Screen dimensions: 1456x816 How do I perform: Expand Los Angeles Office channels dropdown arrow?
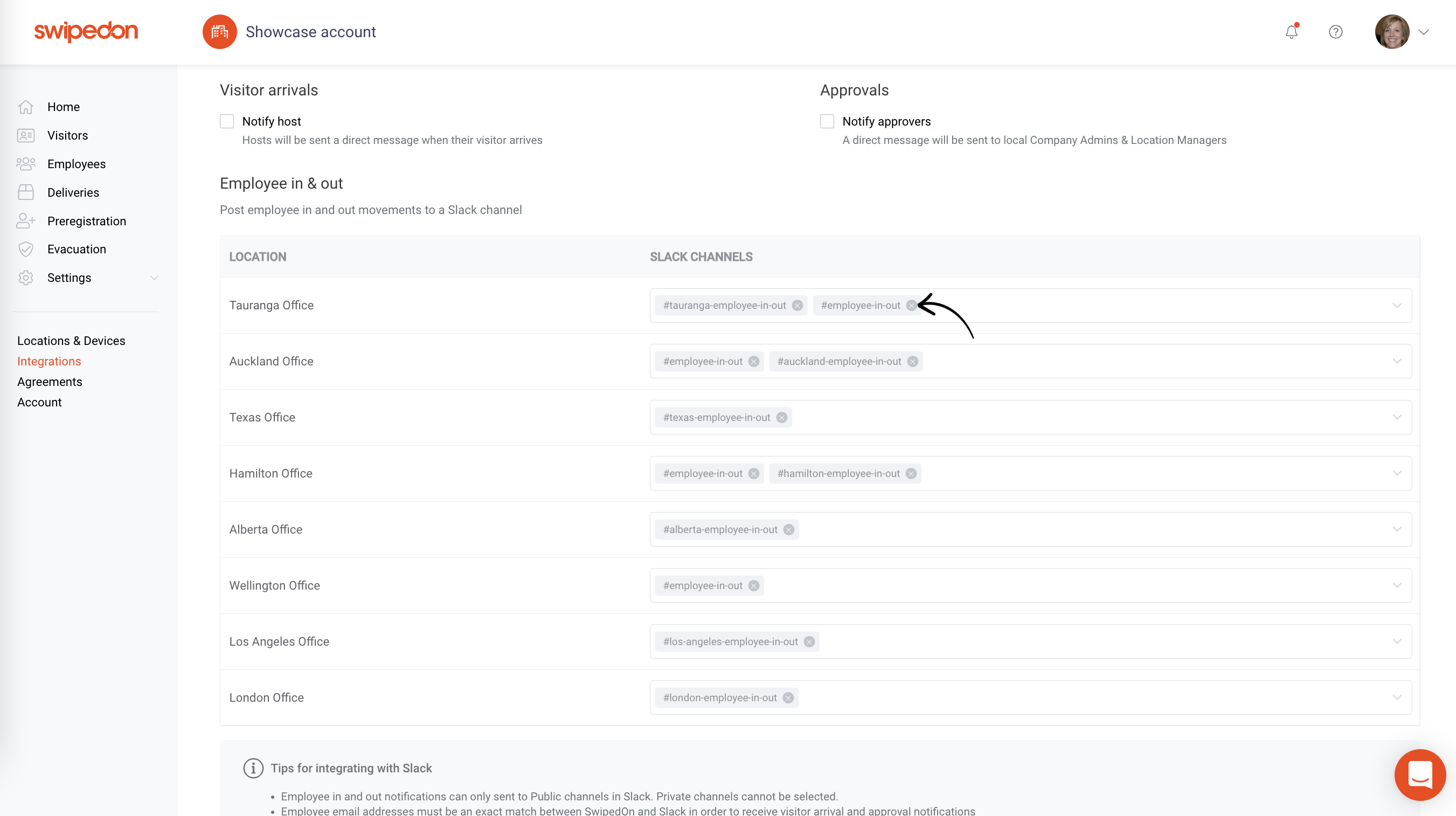click(1397, 641)
